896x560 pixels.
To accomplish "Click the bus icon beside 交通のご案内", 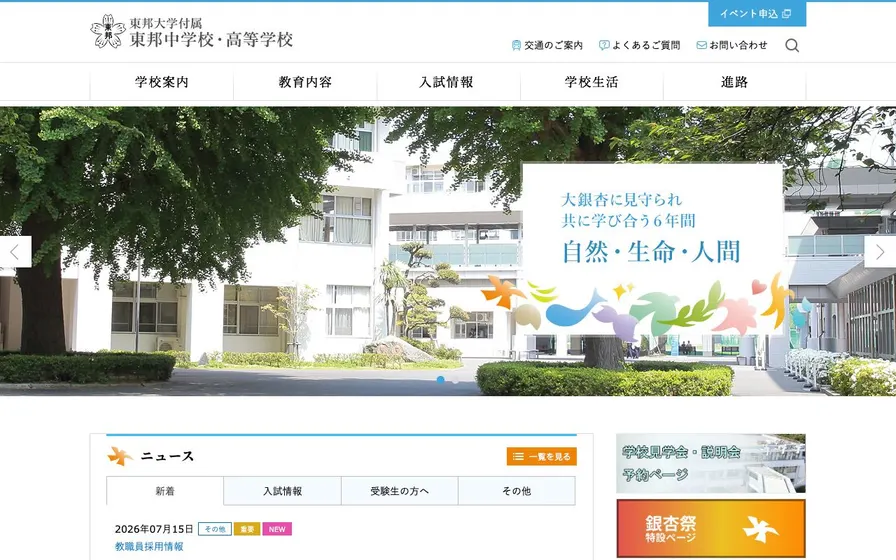I will coord(516,45).
